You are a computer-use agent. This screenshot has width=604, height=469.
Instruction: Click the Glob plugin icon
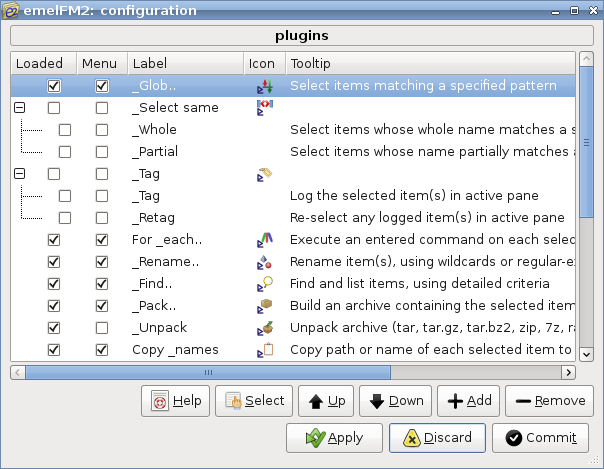pyautogui.click(x=265, y=86)
